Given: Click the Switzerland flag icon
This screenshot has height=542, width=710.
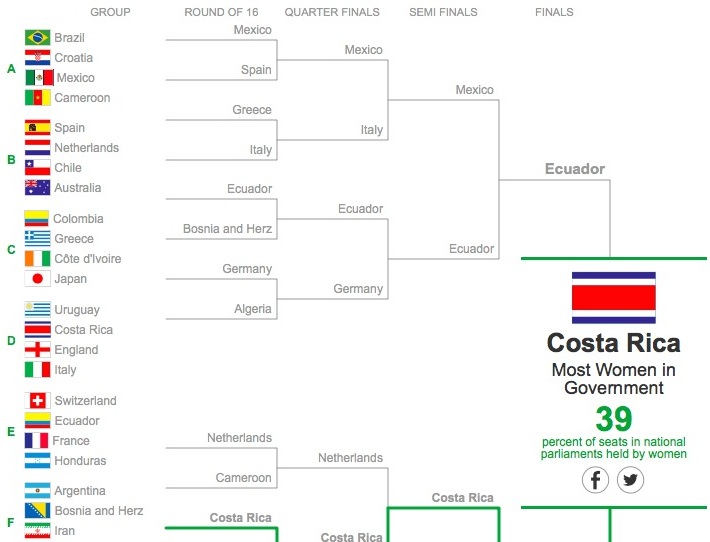Looking at the screenshot, I should 38,401.
